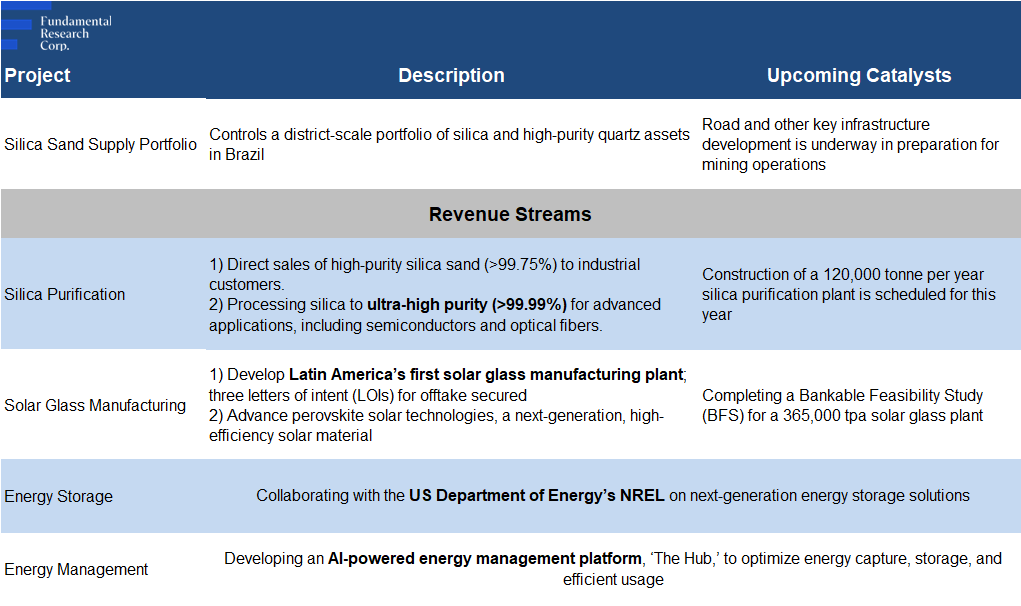This screenshot has width=1021, height=606.
Task: Click the AI-powered energy management platform text
Action: (x=484, y=558)
